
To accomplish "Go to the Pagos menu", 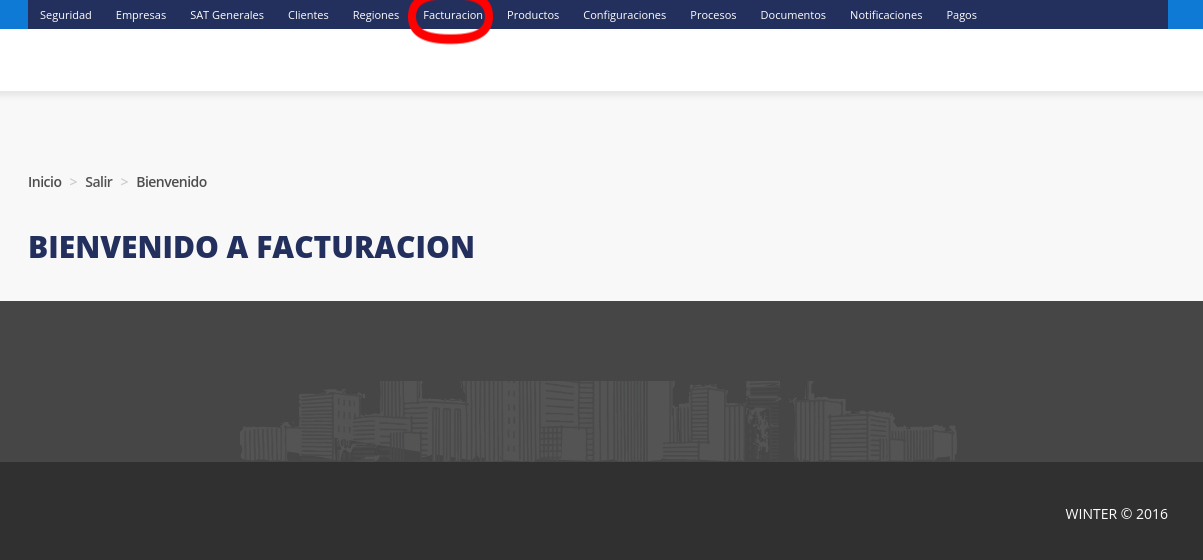I will click(961, 15).
